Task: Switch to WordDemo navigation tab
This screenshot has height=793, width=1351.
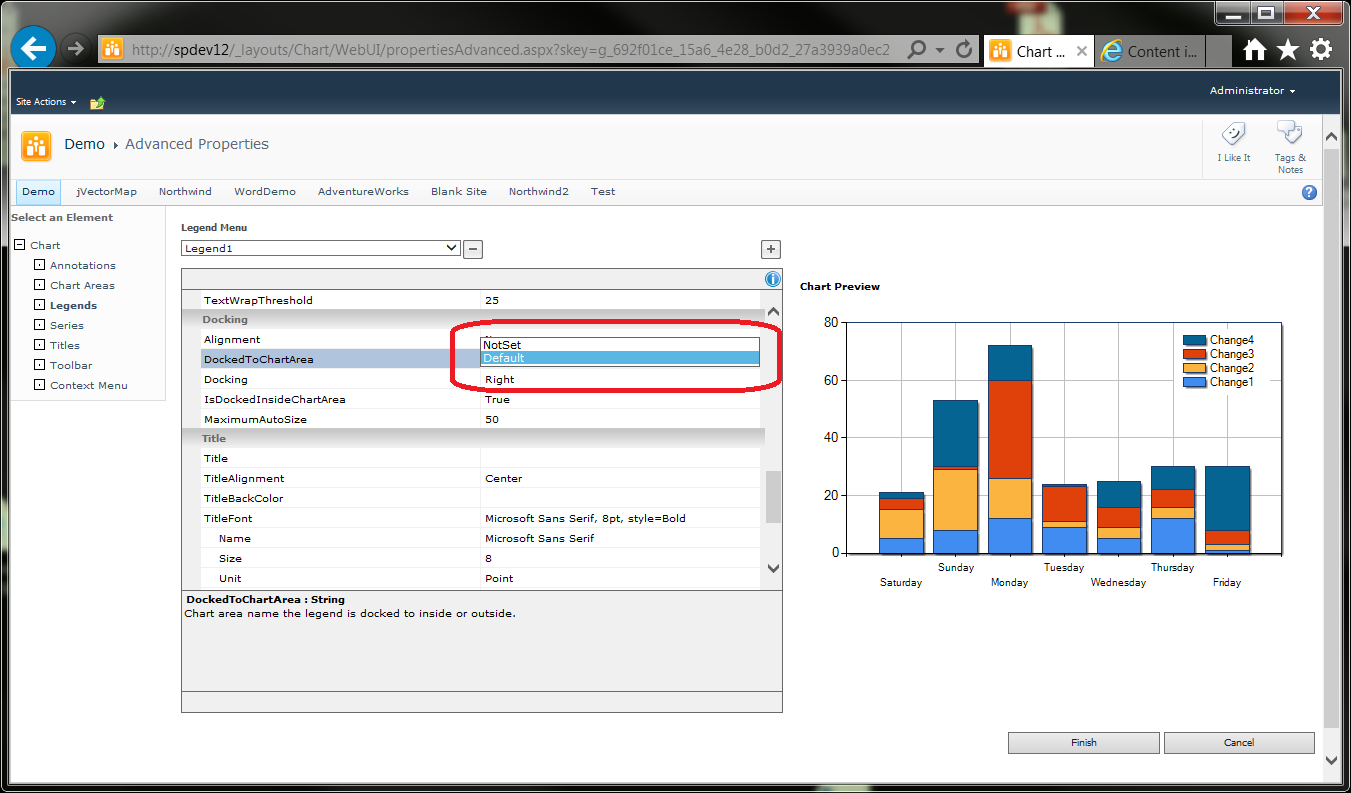Action: pos(265,192)
